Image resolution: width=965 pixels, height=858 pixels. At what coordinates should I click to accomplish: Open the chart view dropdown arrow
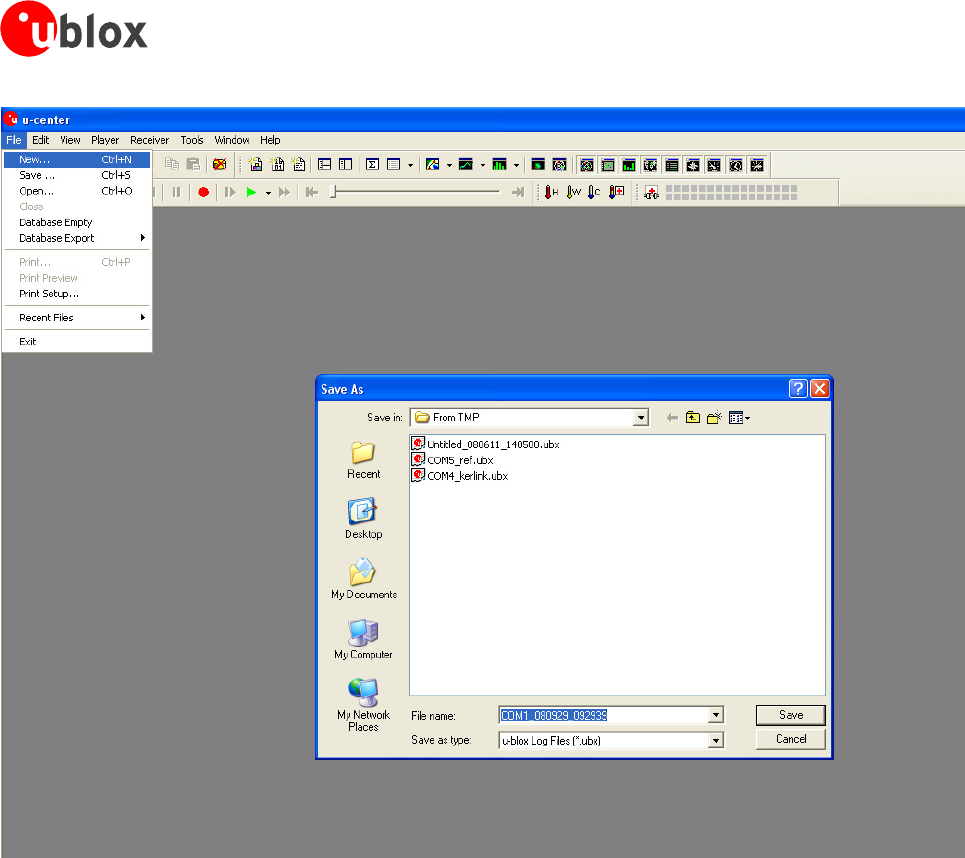pyautogui.click(x=482, y=165)
